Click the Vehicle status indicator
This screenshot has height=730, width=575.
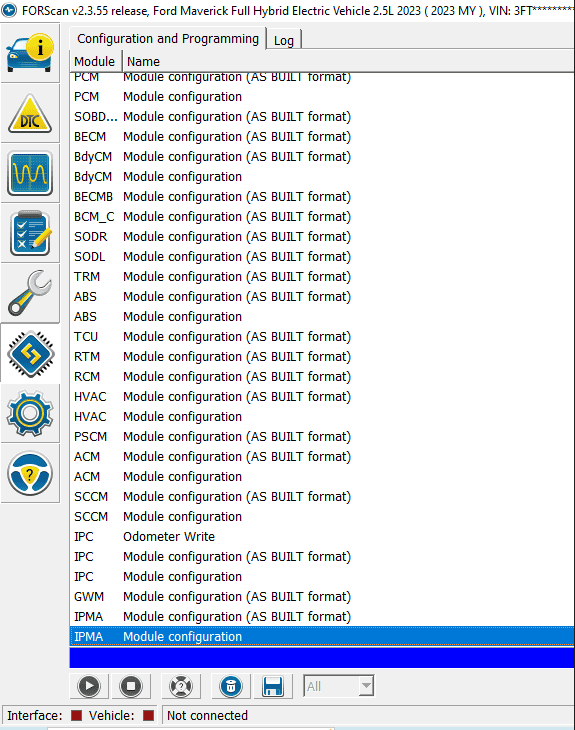tap(149, 716)
